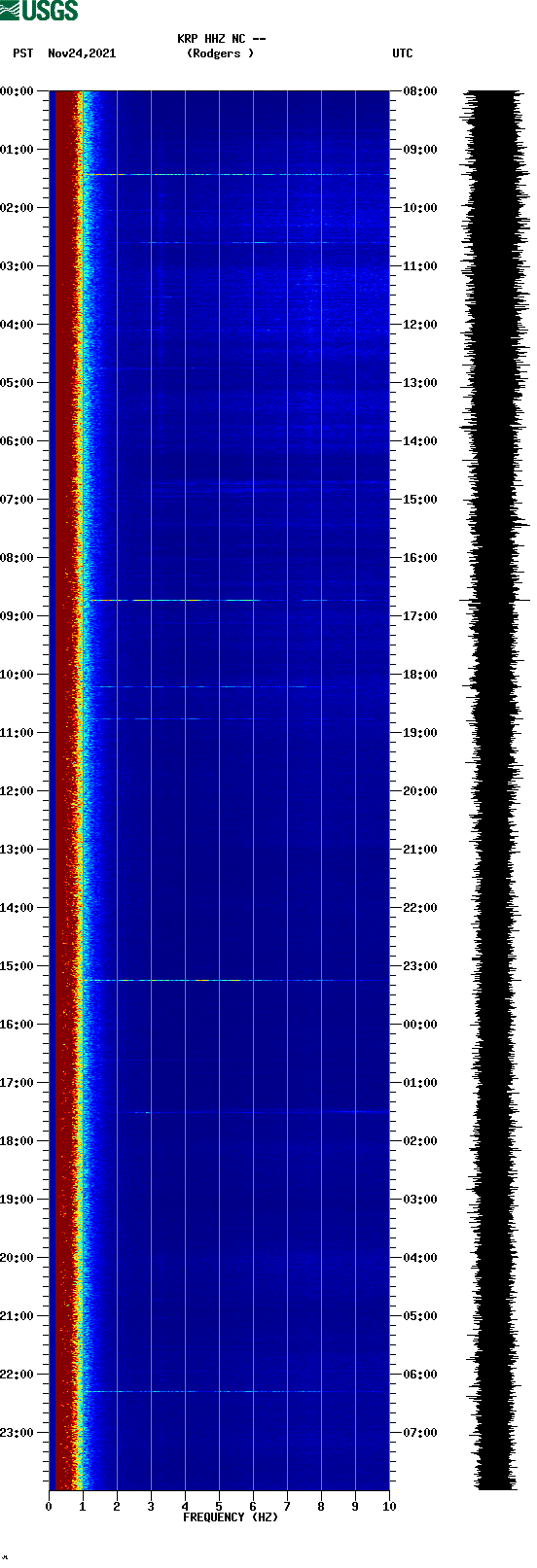Click the black seismogram waveform trace
The width and height of the screenshot is (537, 1568).
tap(495, 790)
